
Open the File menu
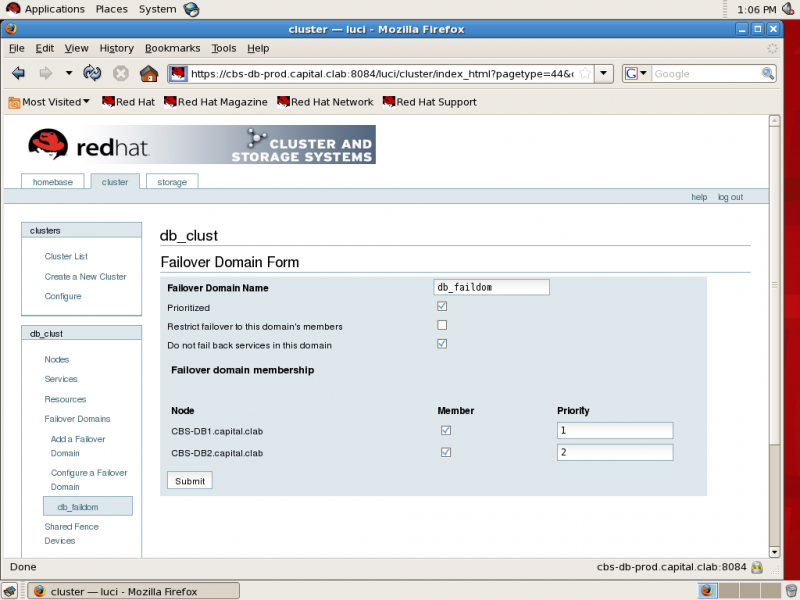pos(16,48)
